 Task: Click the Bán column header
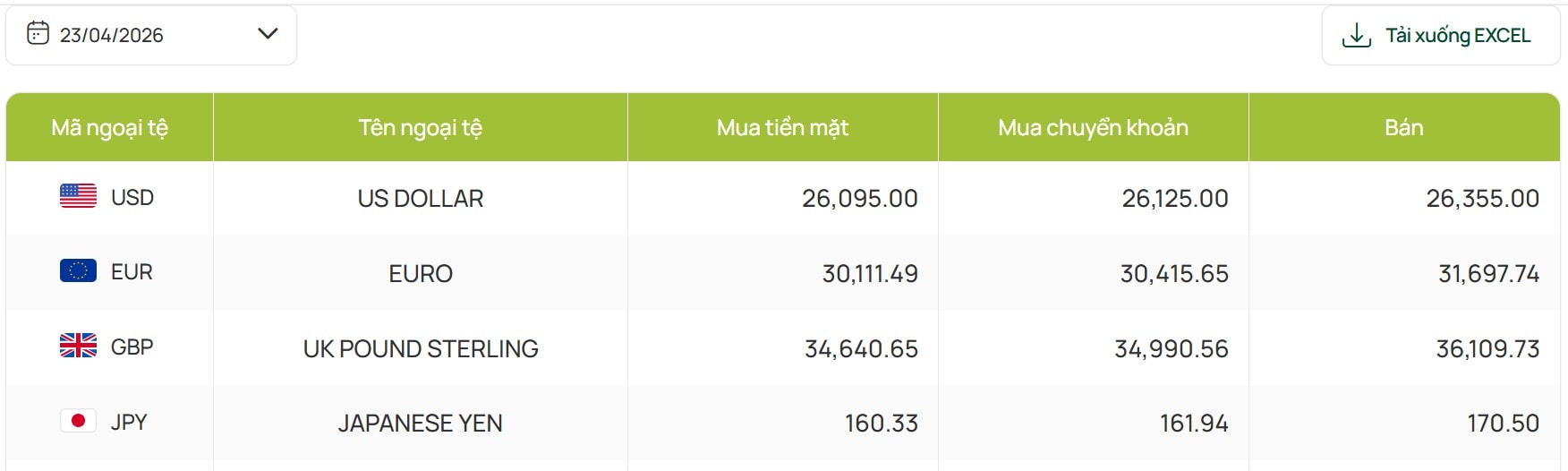[x=1403, y=128]
